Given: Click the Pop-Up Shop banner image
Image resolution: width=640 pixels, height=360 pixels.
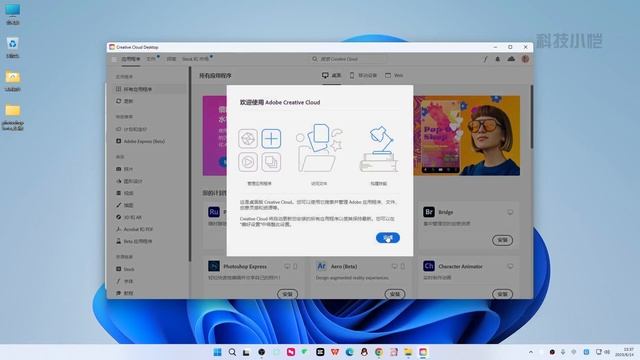Looking at the screenshot, I should (x=467, y=136).
